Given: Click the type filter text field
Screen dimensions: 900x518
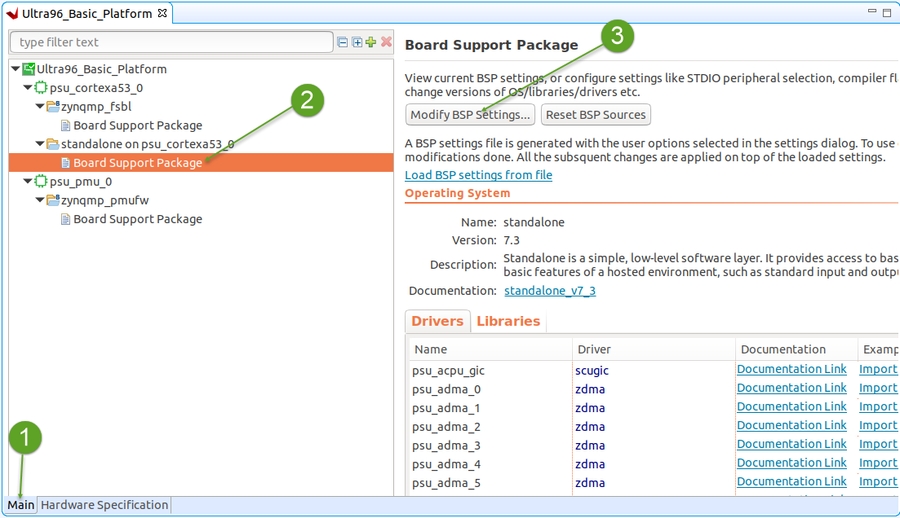Looking at the screenshot, I should coord(170,42).
